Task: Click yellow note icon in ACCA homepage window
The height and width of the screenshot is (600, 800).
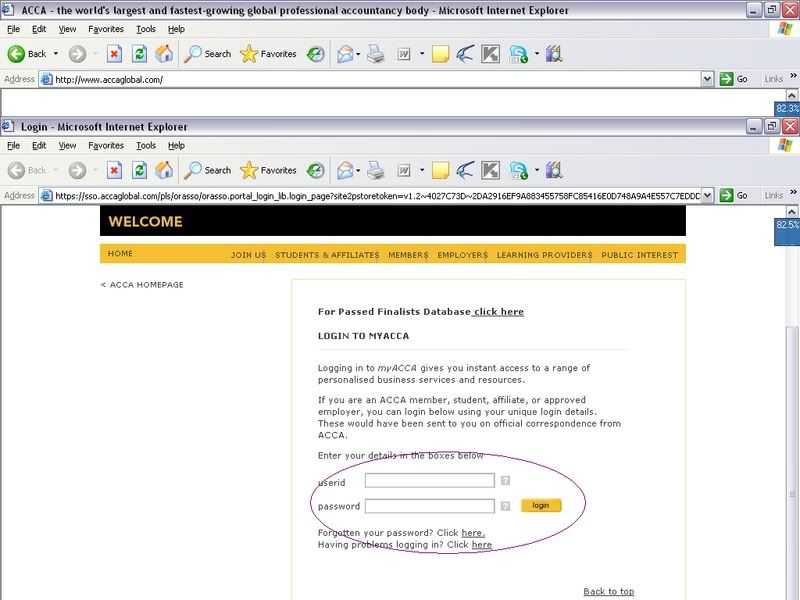Action: click(440, 54)
